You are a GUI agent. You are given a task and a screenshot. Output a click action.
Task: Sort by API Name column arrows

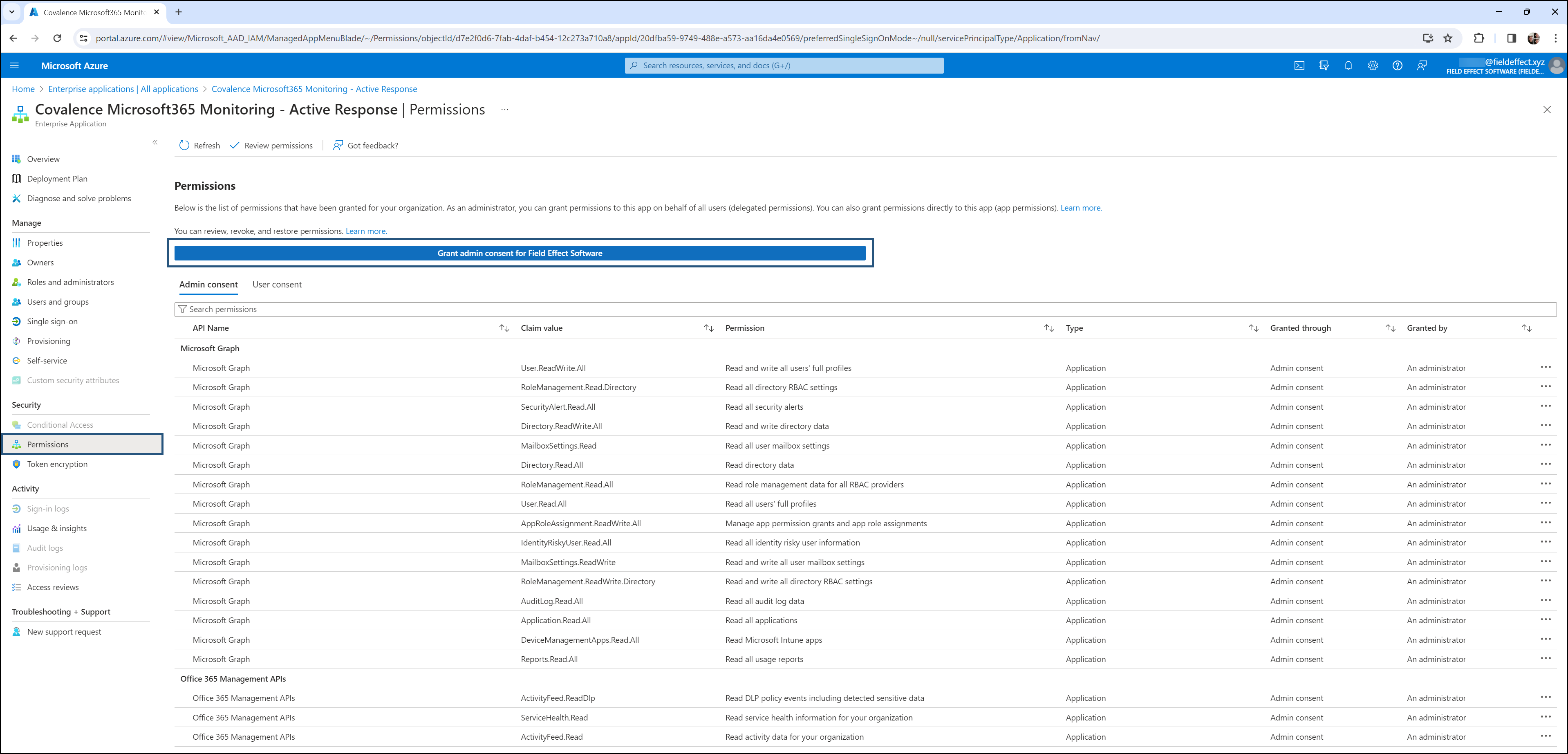[x=504, y=328]
